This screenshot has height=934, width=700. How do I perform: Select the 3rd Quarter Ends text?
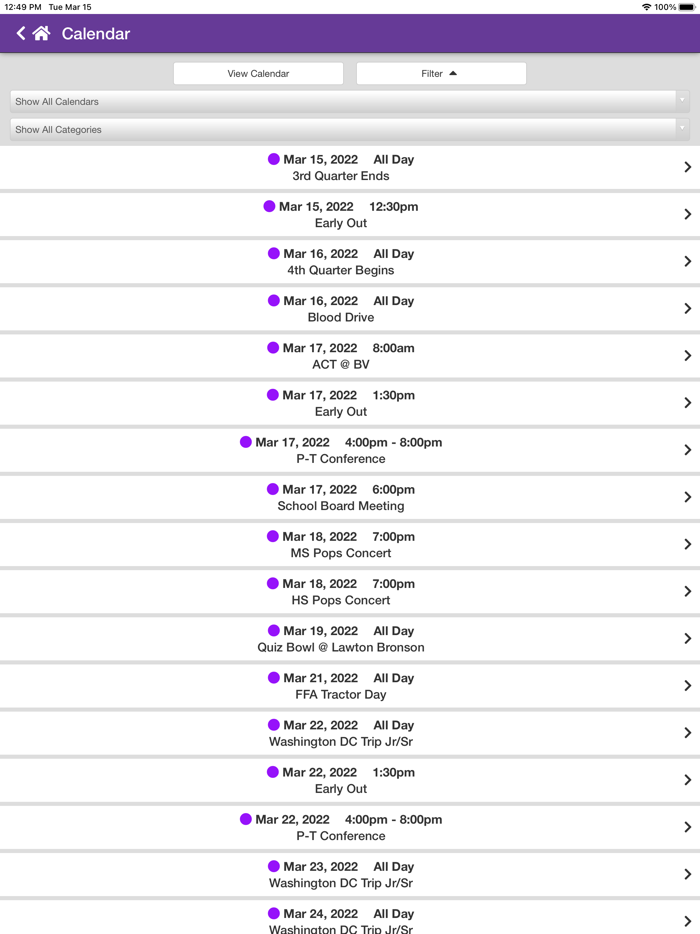click(341, 176)
